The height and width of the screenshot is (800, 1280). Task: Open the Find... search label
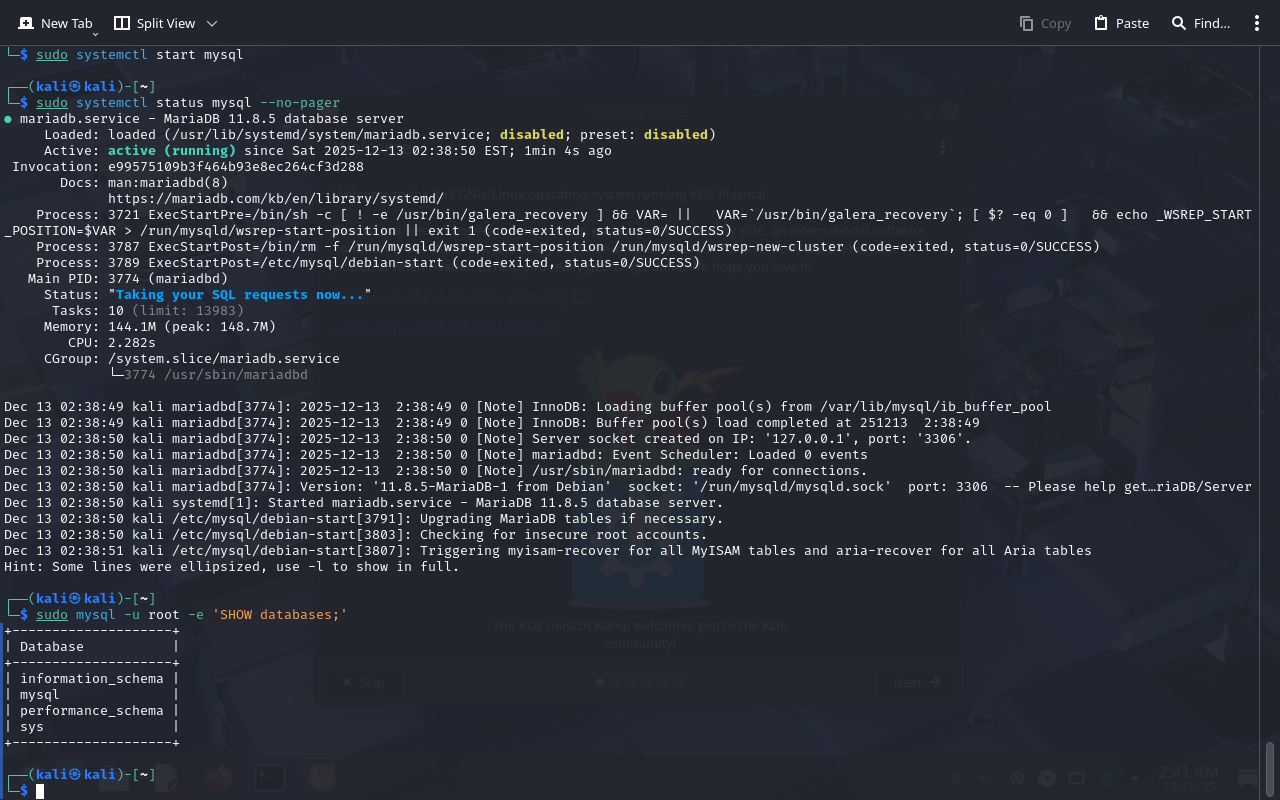pyautogui.click(x=1211, y=23)
